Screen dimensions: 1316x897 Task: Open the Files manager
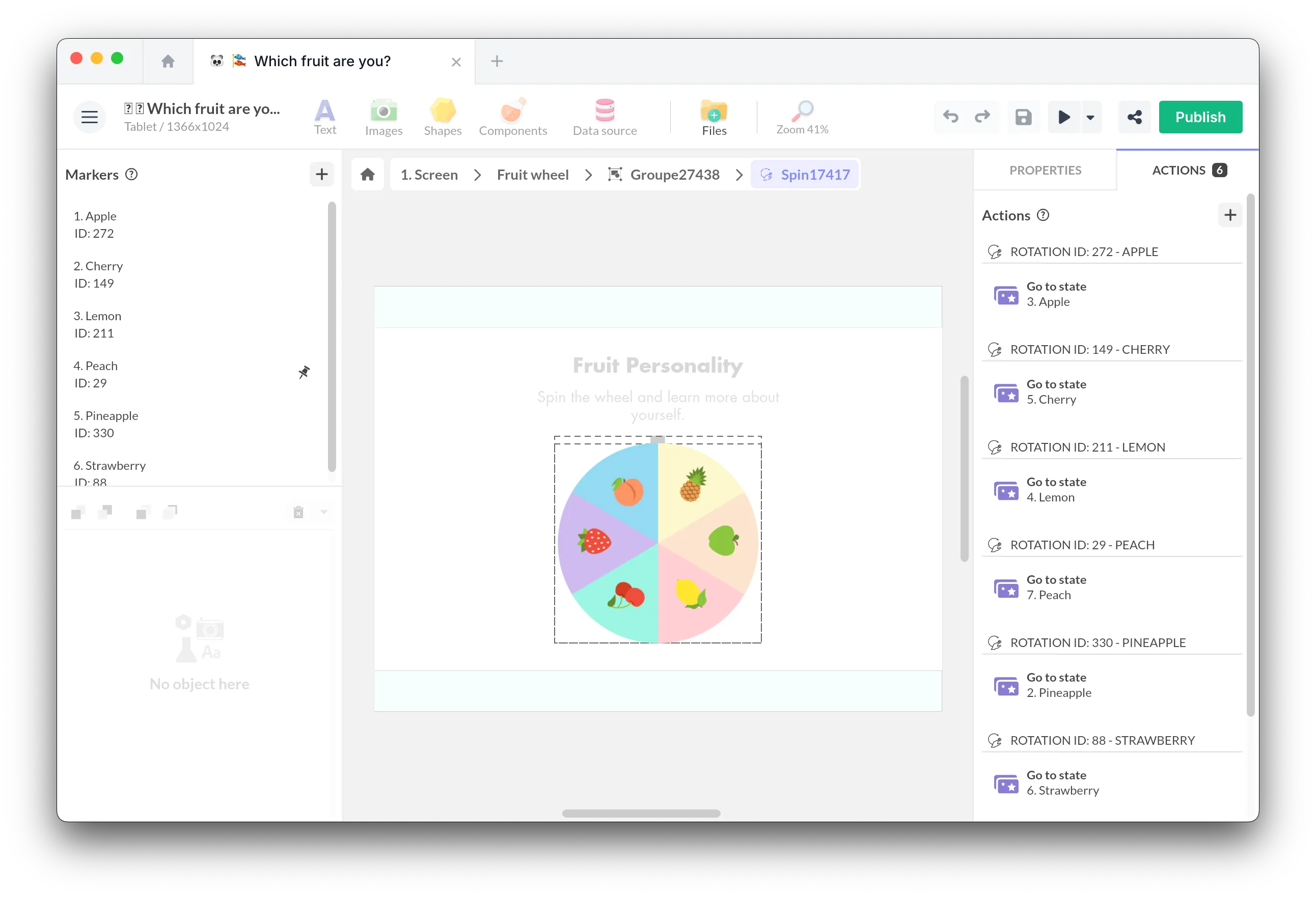(714, 117)
